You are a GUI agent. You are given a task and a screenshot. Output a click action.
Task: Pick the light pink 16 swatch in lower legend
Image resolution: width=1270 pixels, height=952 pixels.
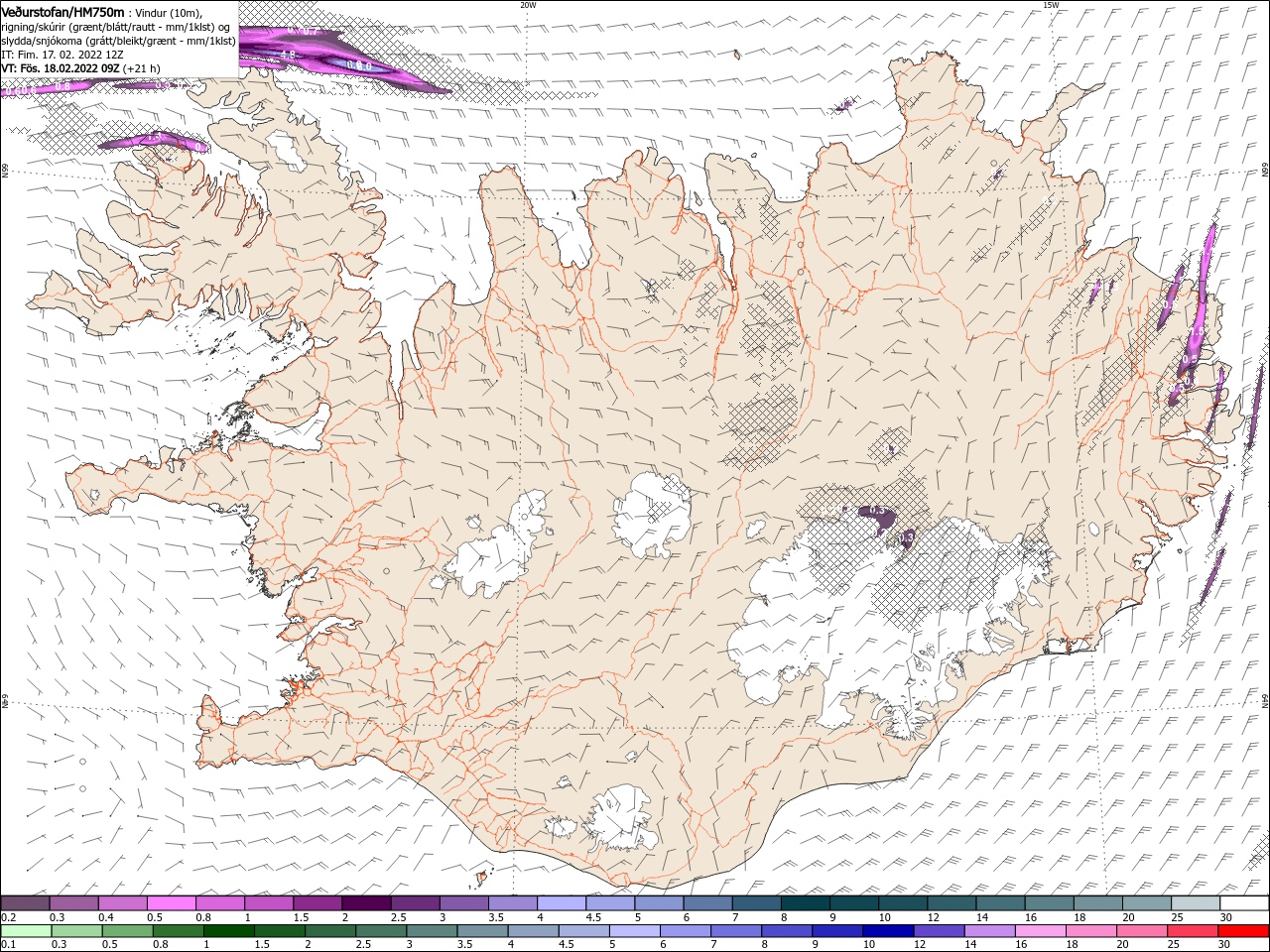coord(1041,931)
